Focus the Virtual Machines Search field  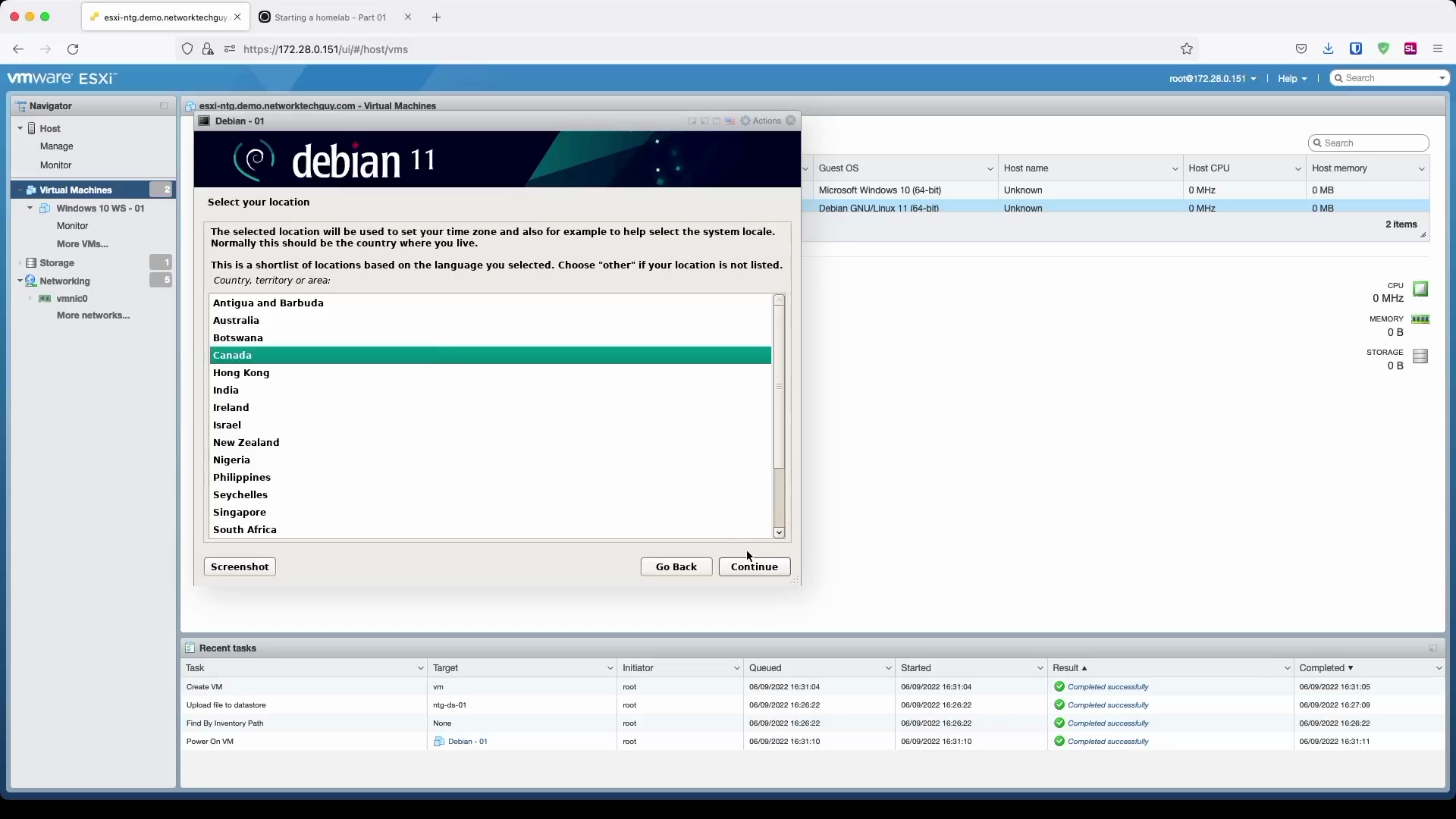tap(1369, 143)
